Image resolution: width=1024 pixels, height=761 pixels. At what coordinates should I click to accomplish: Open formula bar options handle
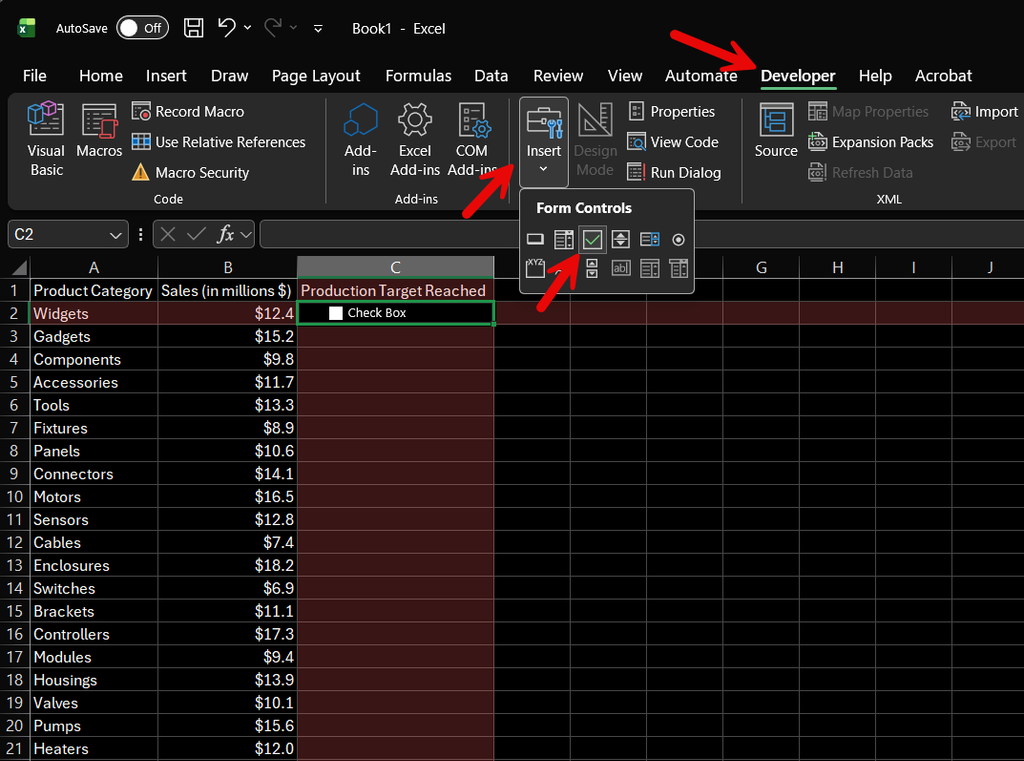coord(141,235)
